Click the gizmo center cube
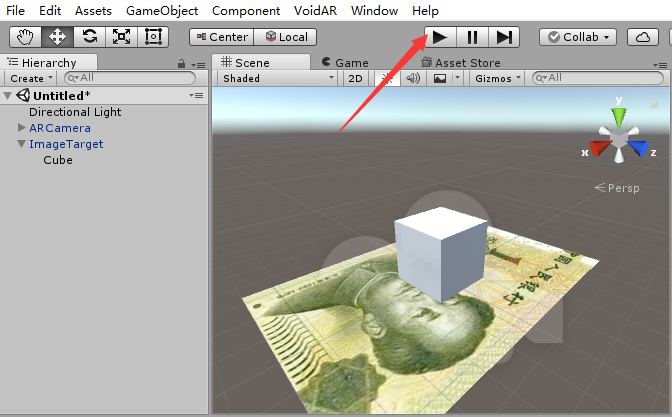The width and height of the screenshot is (672, 417). coord(619,138)
